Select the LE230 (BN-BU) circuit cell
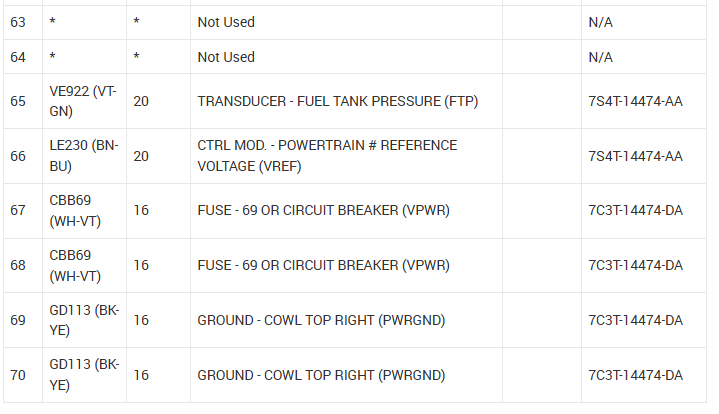 (83, 156)
